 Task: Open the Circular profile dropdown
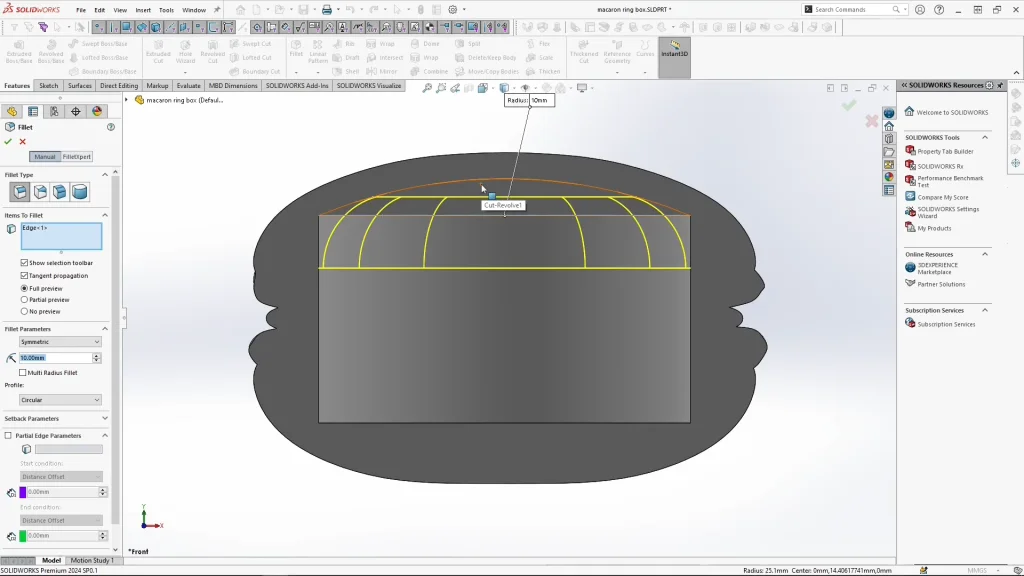(60, 400)
